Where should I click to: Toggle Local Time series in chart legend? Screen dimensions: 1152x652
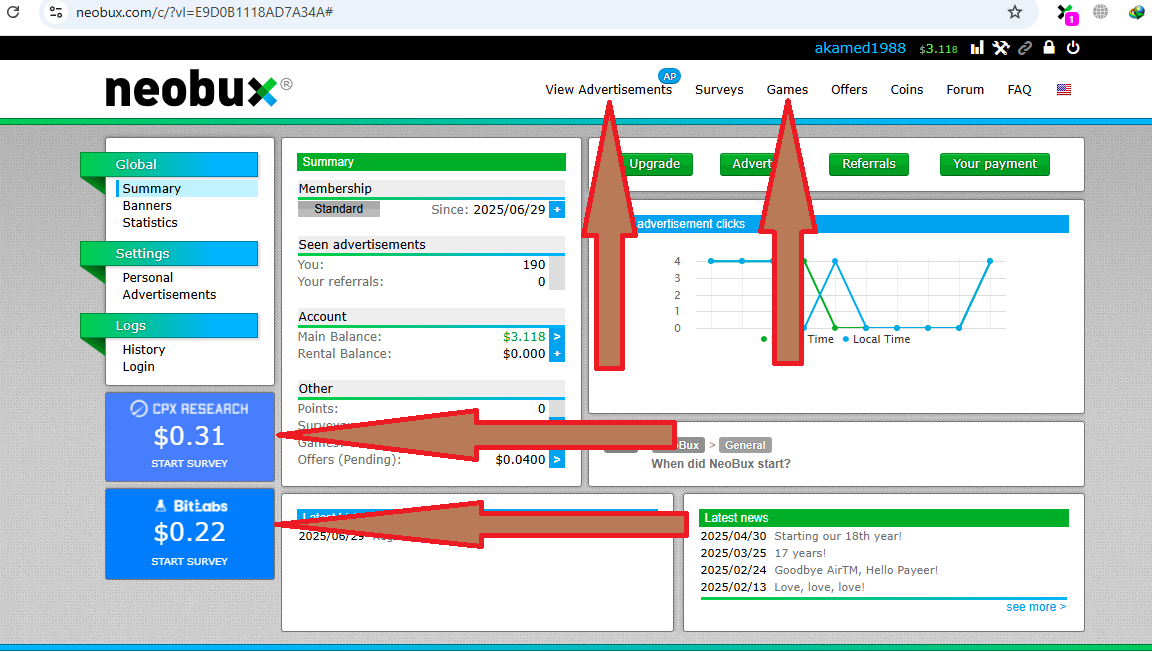(x=876, y=340)
